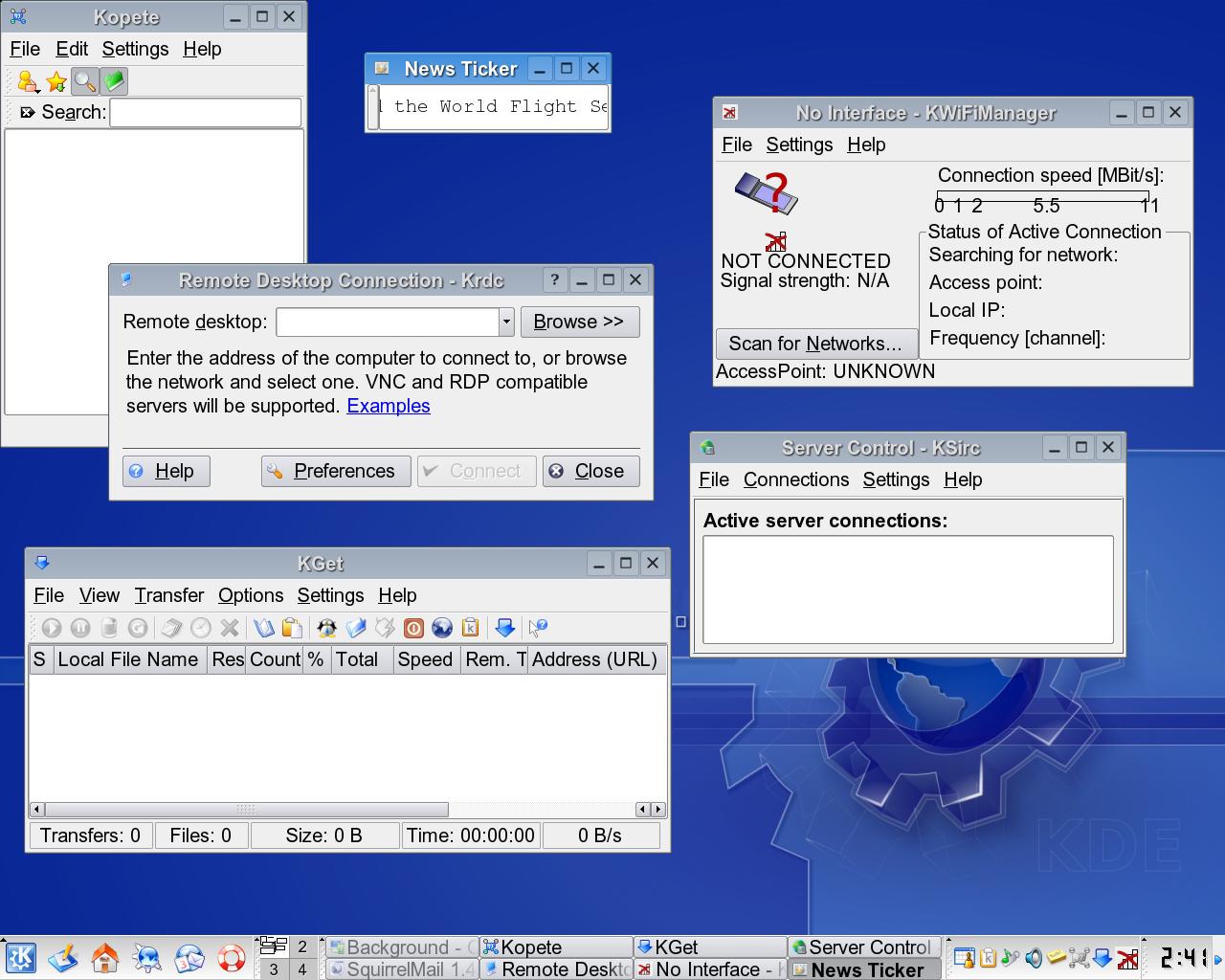The image size is (1225, 980).
Task: Open the Kopete File menu
Action: [25, 49]
